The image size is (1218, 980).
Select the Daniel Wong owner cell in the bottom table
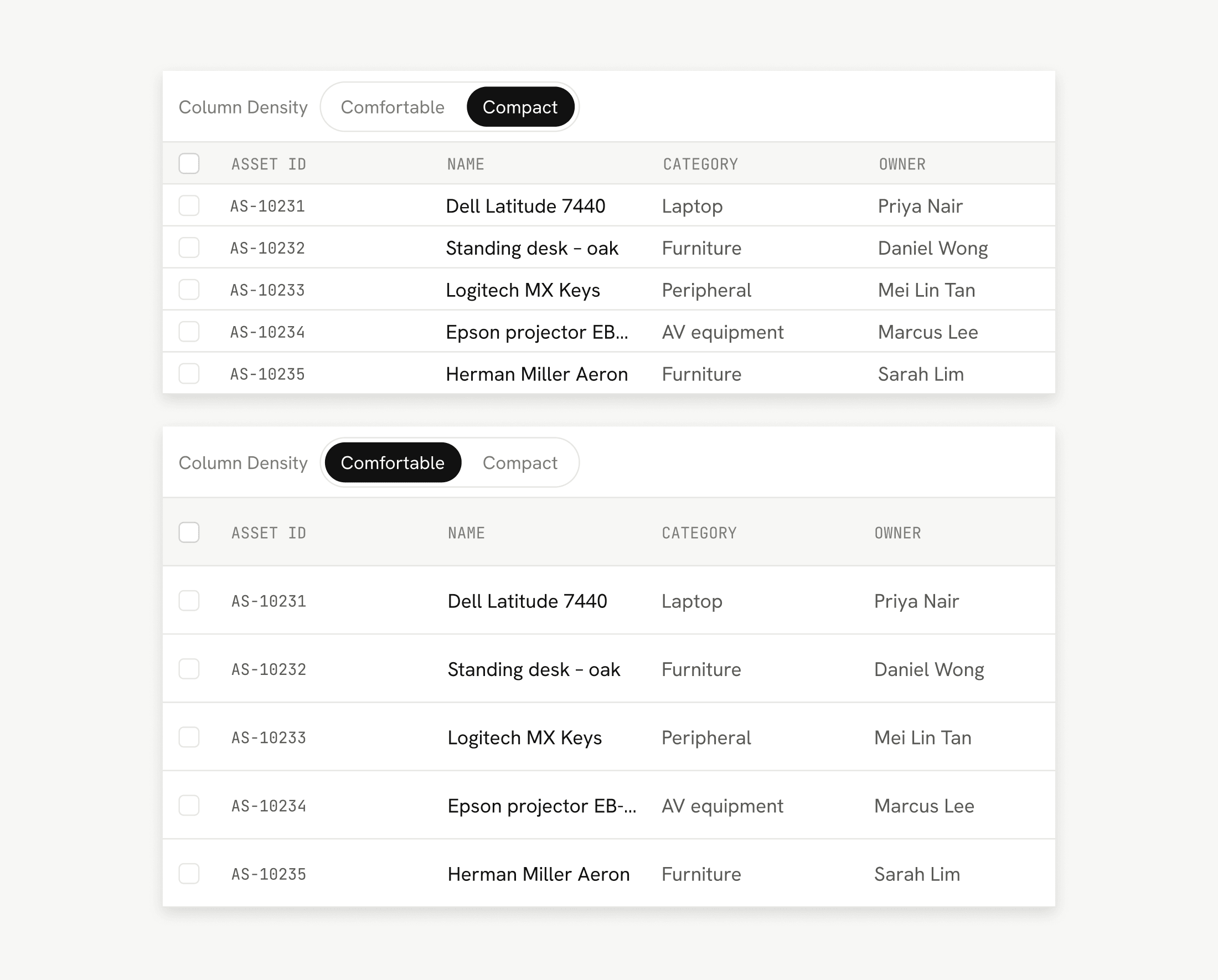[929, 669]
